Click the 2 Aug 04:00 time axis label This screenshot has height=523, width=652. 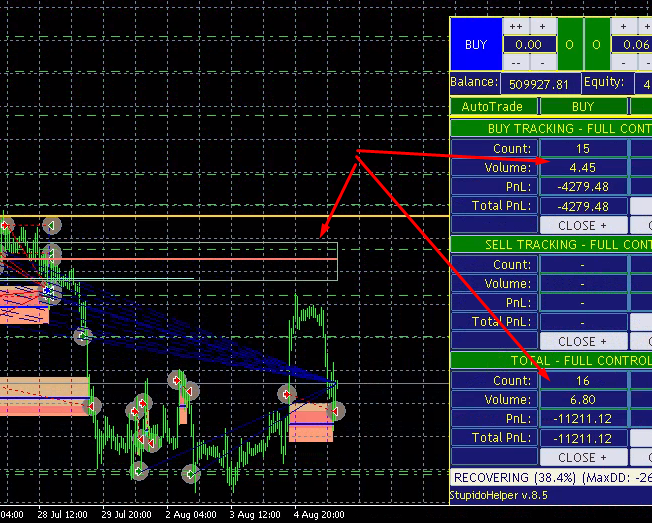191,515
